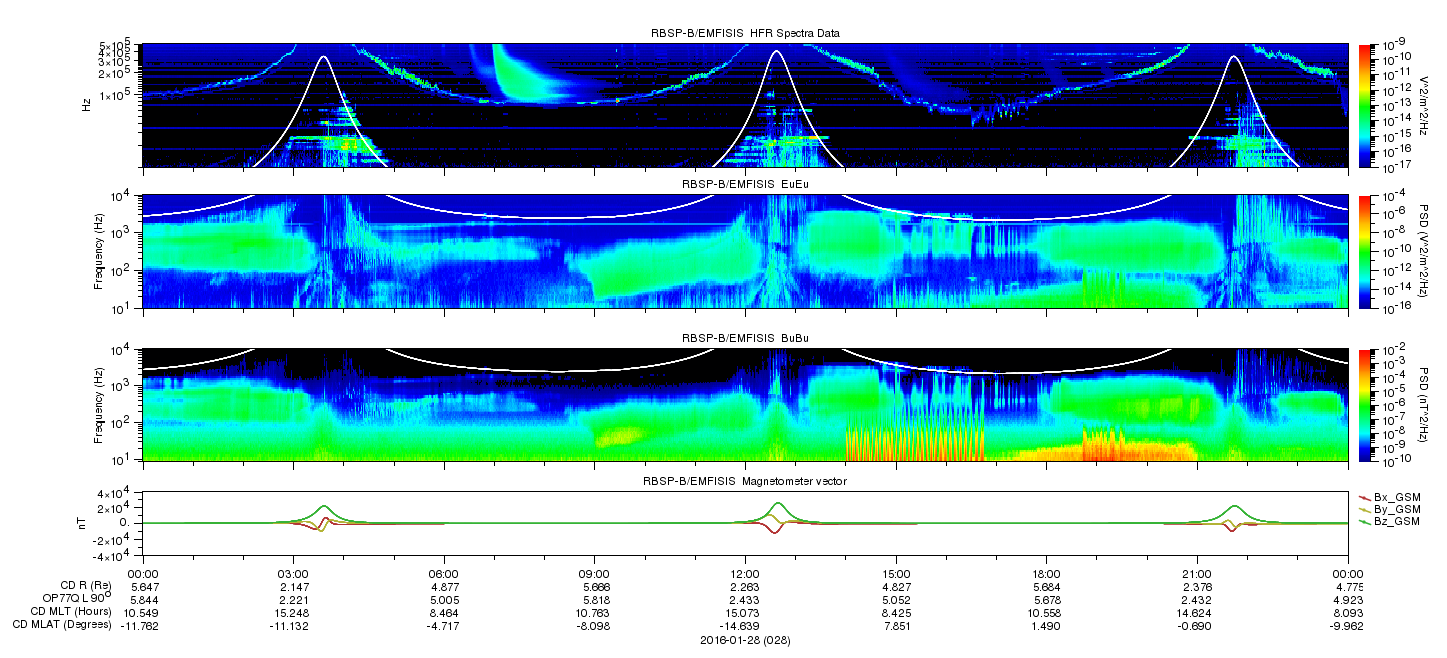This screenshot has height=658, width=1447.
Task: Click the first white gyrofrequency peak in HFR
Action: (x=322, y=58)
